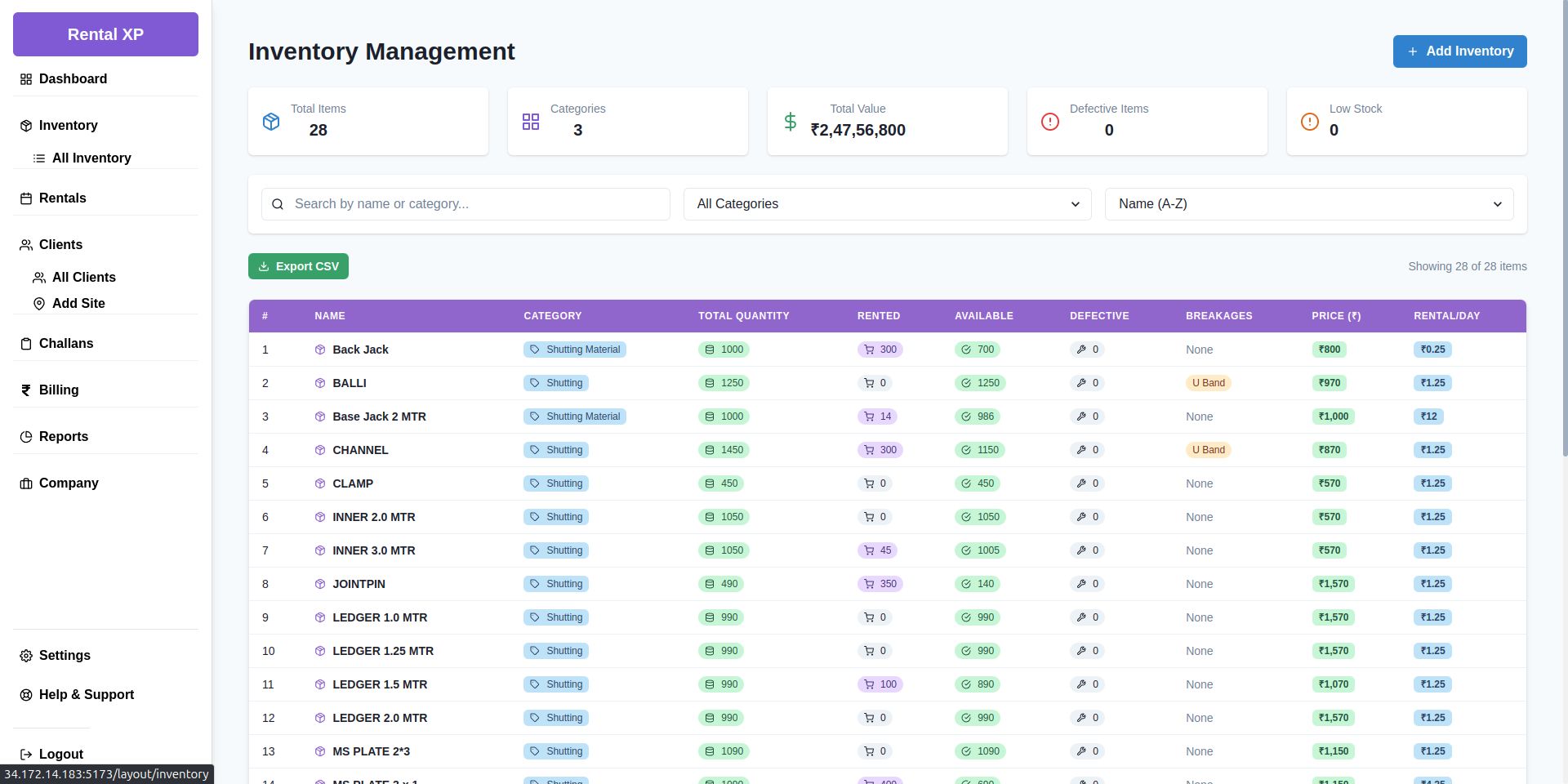Export inventory with Export CSV button
Image resolution: width=1568 pixels, height=784 pixels.
298,266
